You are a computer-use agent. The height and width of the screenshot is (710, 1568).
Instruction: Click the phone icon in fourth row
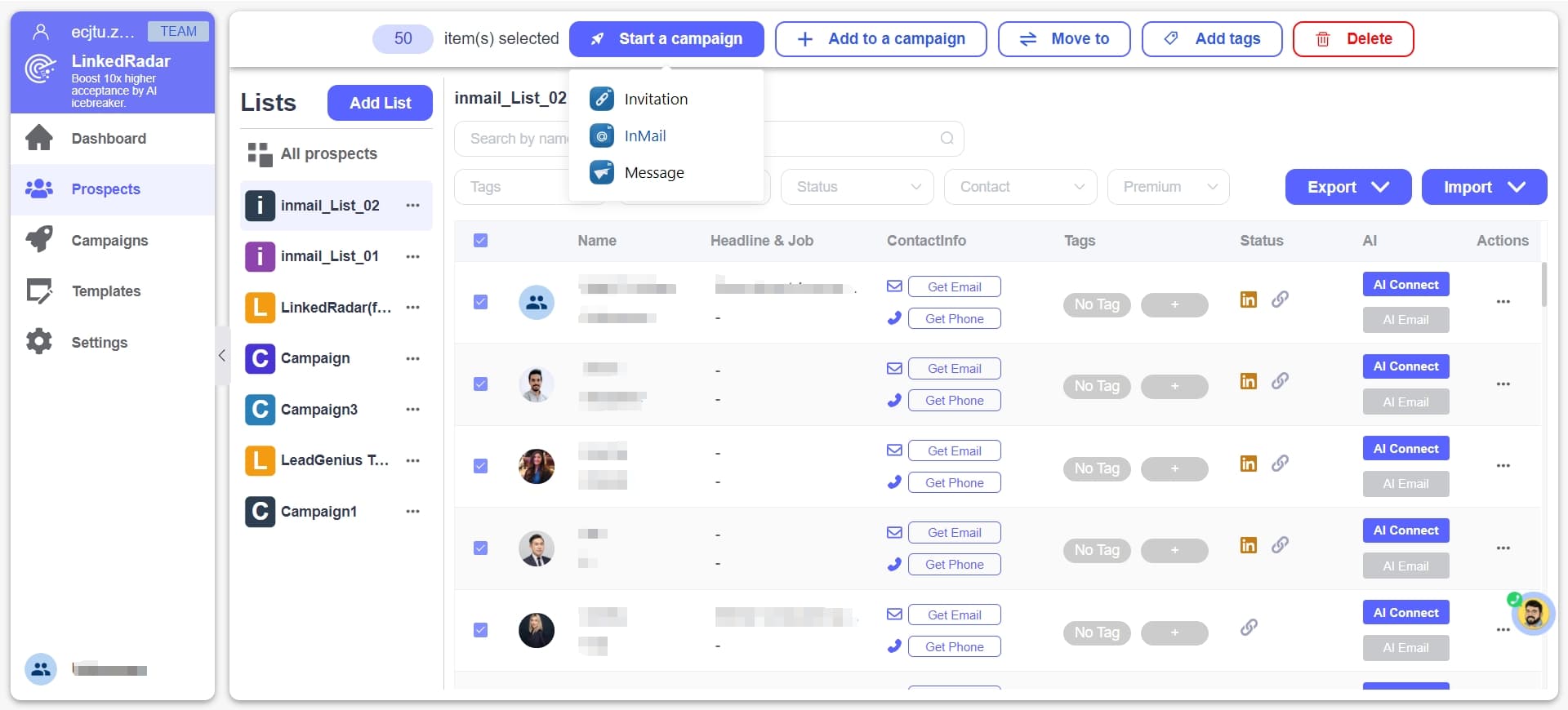[894, 564]
